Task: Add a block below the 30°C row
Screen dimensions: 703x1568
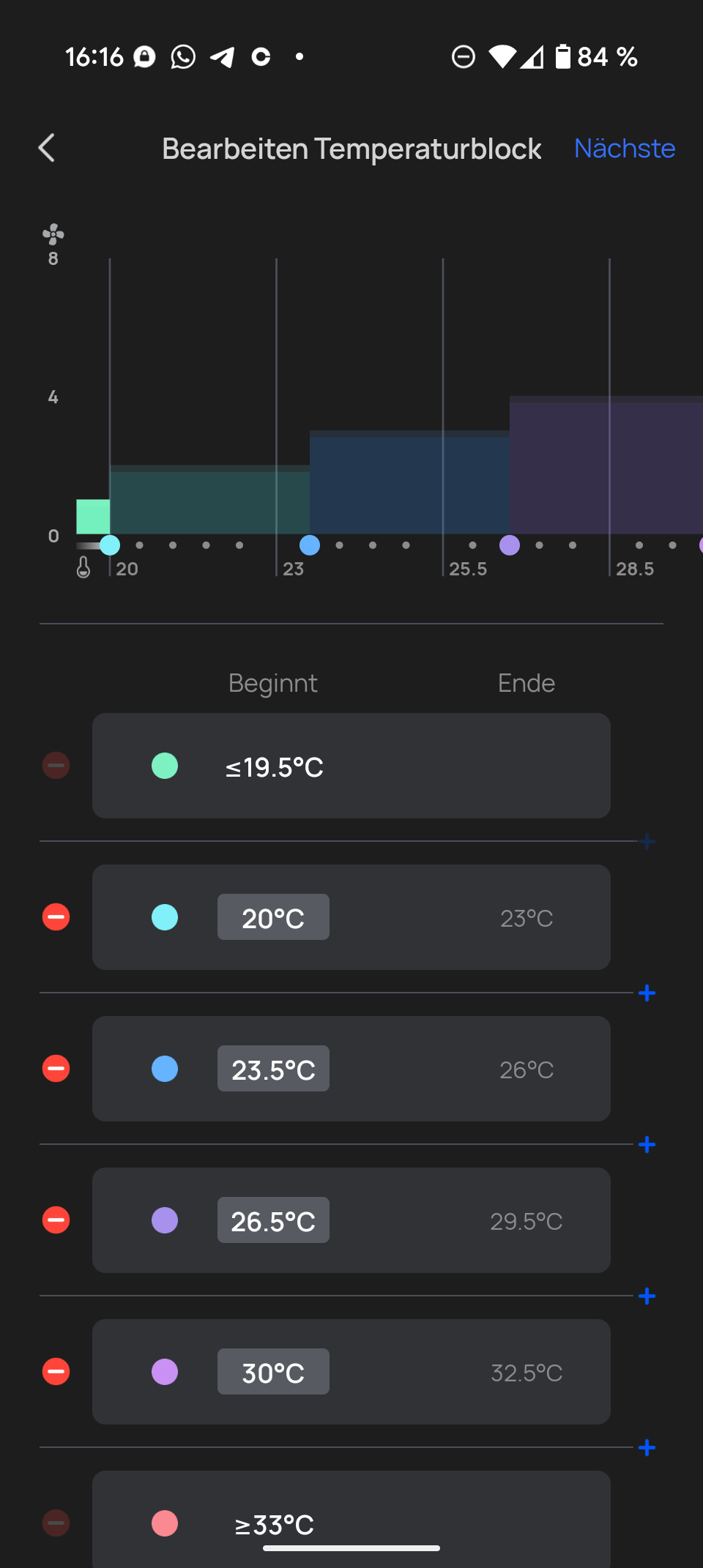Action: [x=647, y=1448]
